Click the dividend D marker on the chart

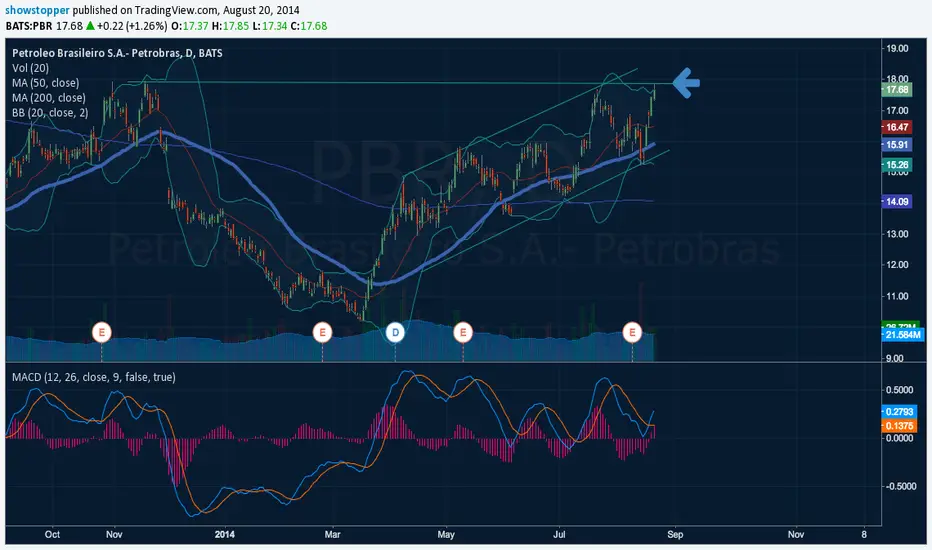(395, 332)
